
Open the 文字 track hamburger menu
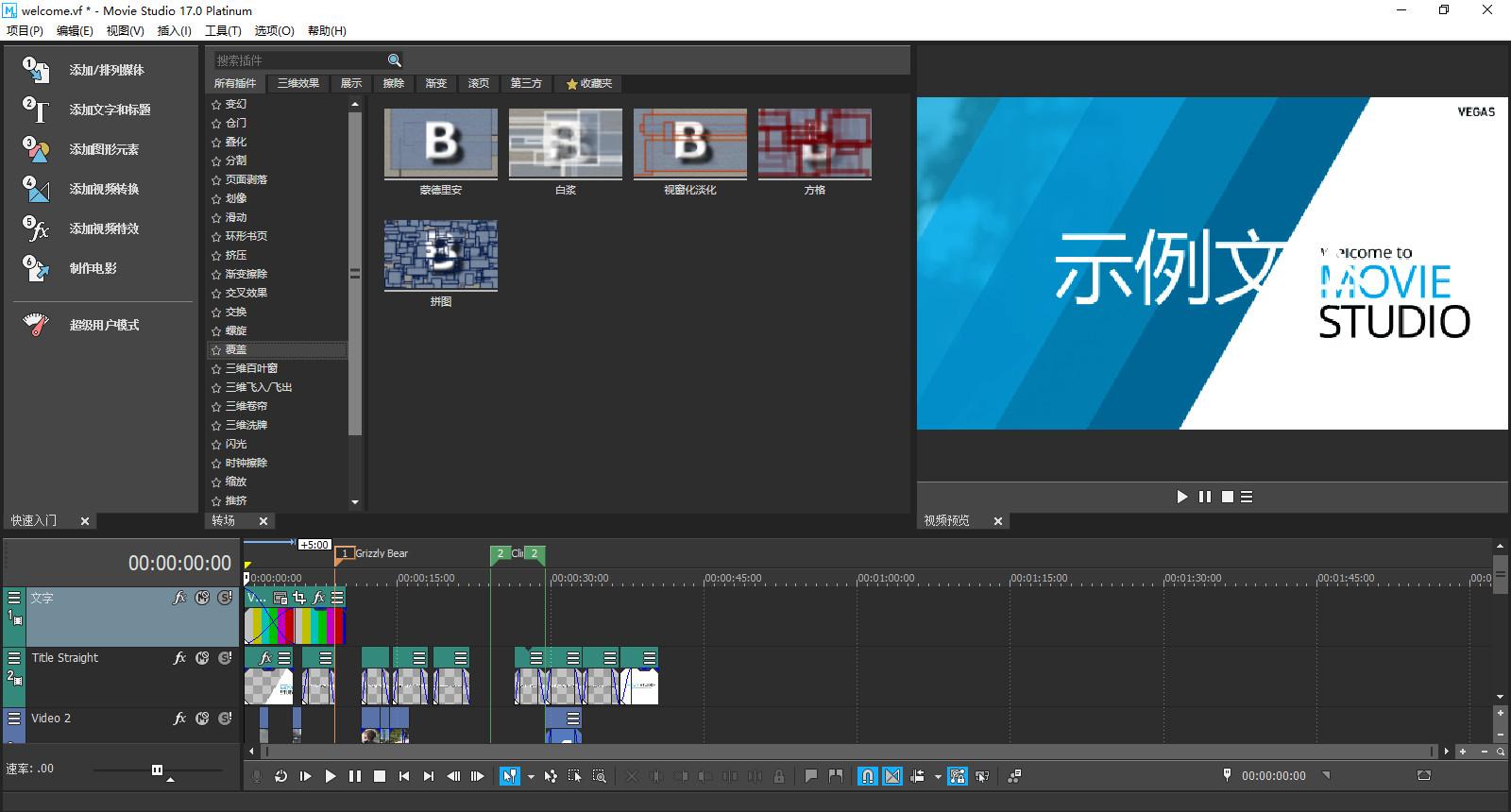(14, 598)
